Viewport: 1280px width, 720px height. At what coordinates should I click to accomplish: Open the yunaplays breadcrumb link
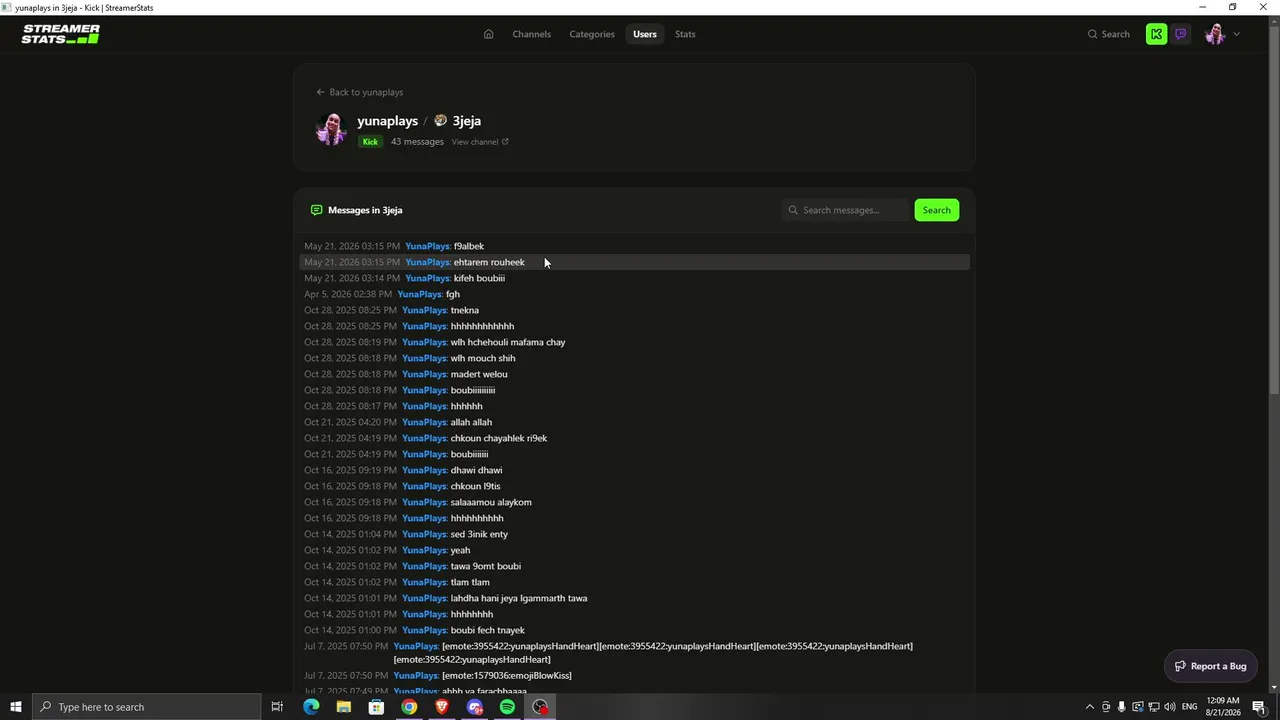pos(387,121)
